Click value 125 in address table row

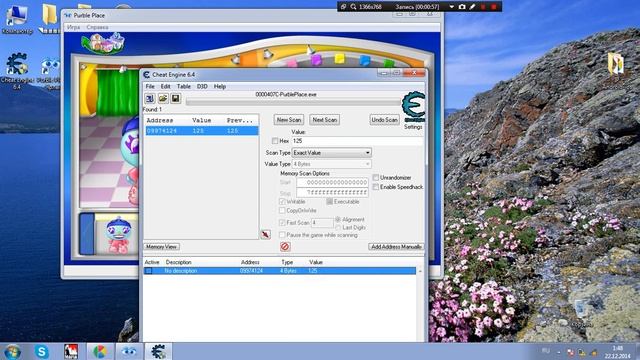click(313, 271)
